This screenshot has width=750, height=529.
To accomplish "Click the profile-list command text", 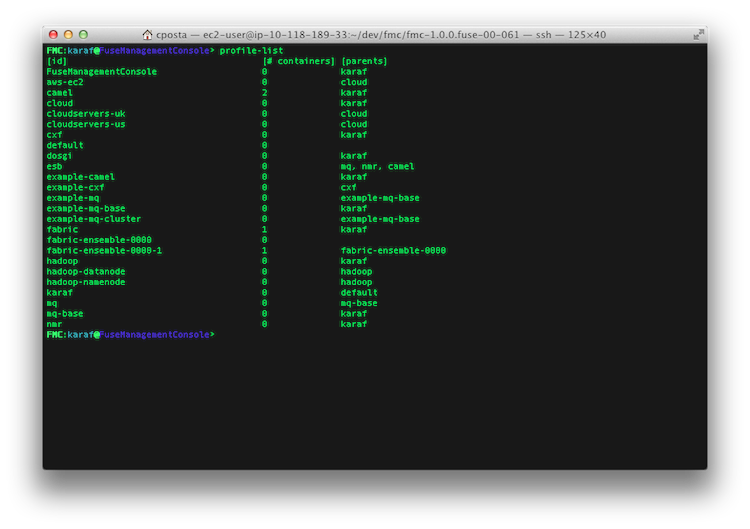I will pos(251,51).
